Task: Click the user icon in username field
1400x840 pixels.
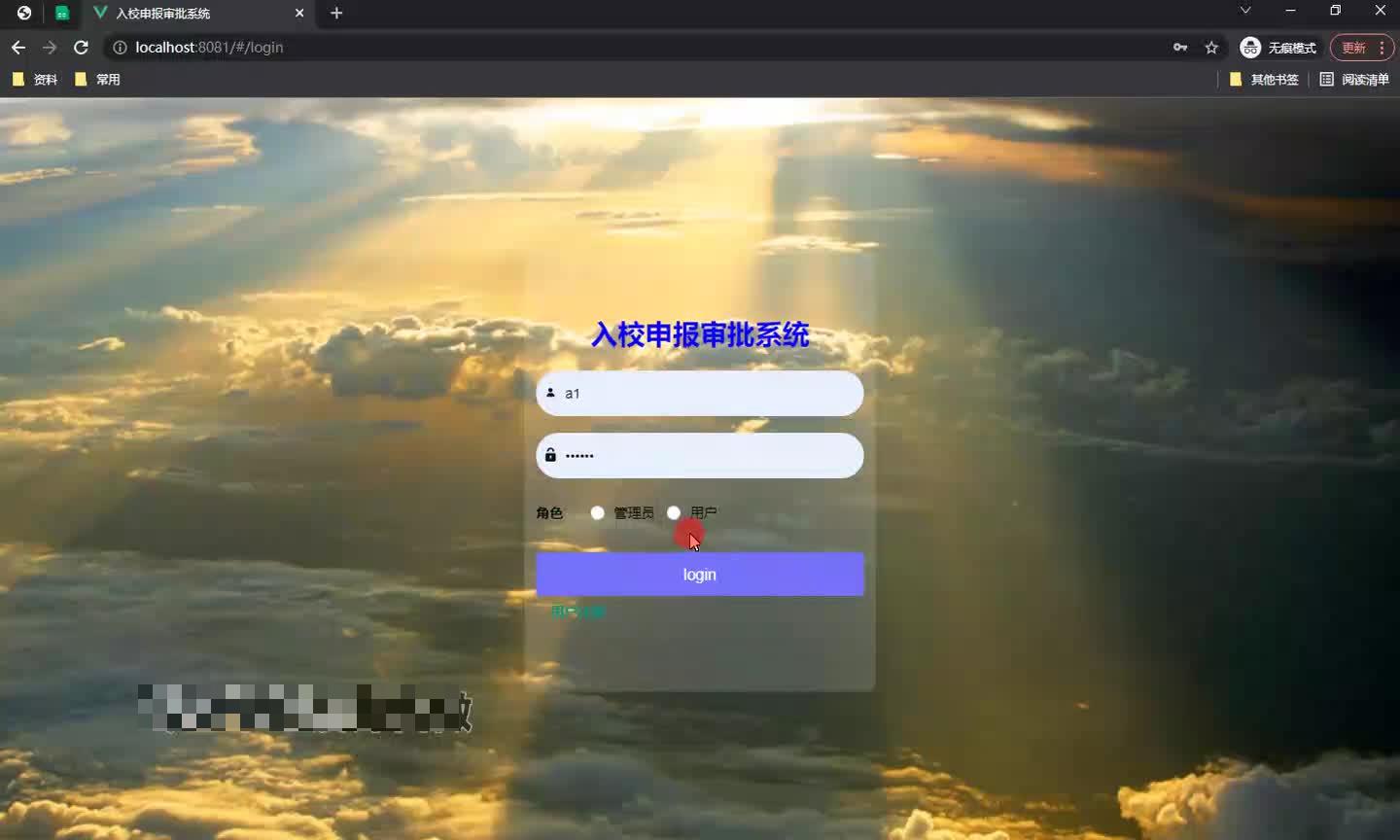Action: point(550,393)
